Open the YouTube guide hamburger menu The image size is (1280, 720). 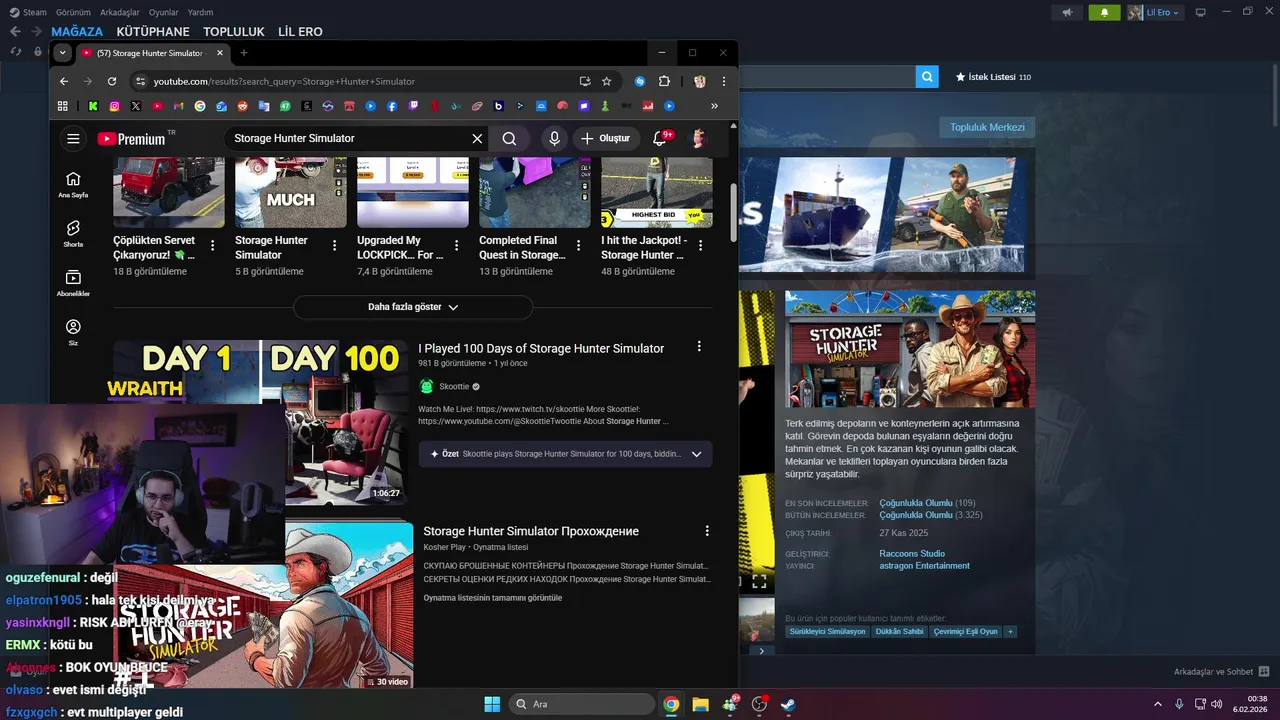coord(73,139)
